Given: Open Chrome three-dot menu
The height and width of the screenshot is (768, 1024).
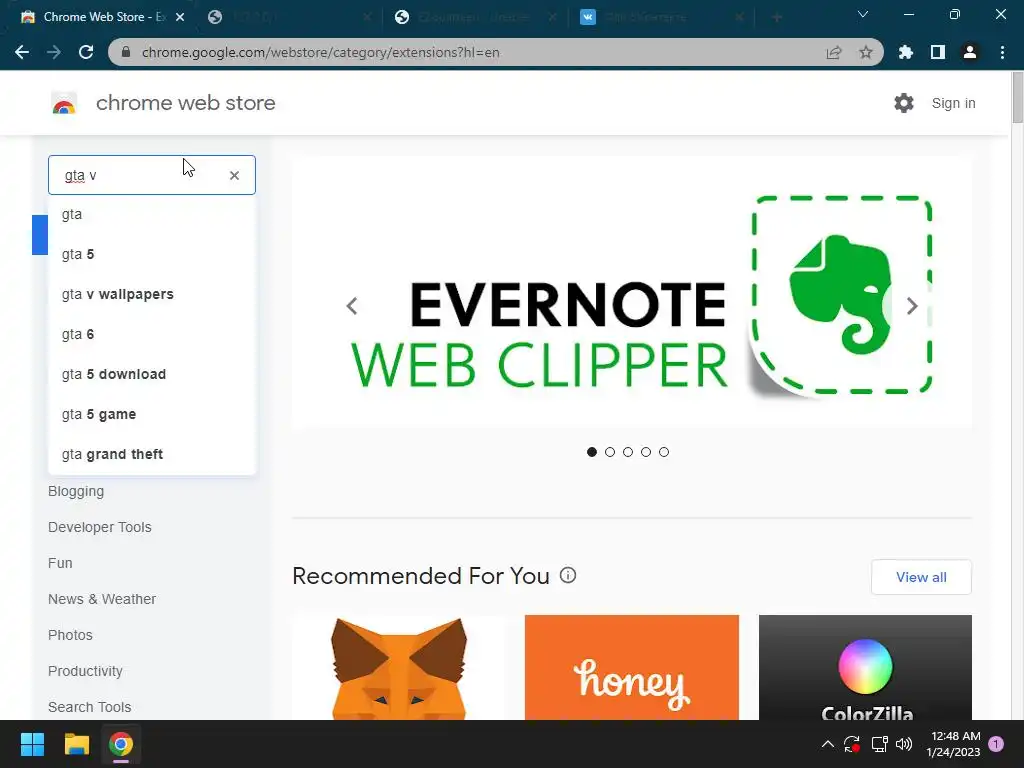Looking at the screenshot, I should (1002, 52).
